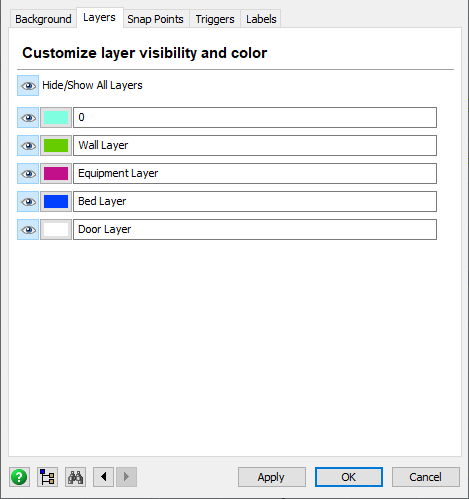Hide the Door Layer using its eye icon
This screenshot has width=469, height=499.
(28, 229)
